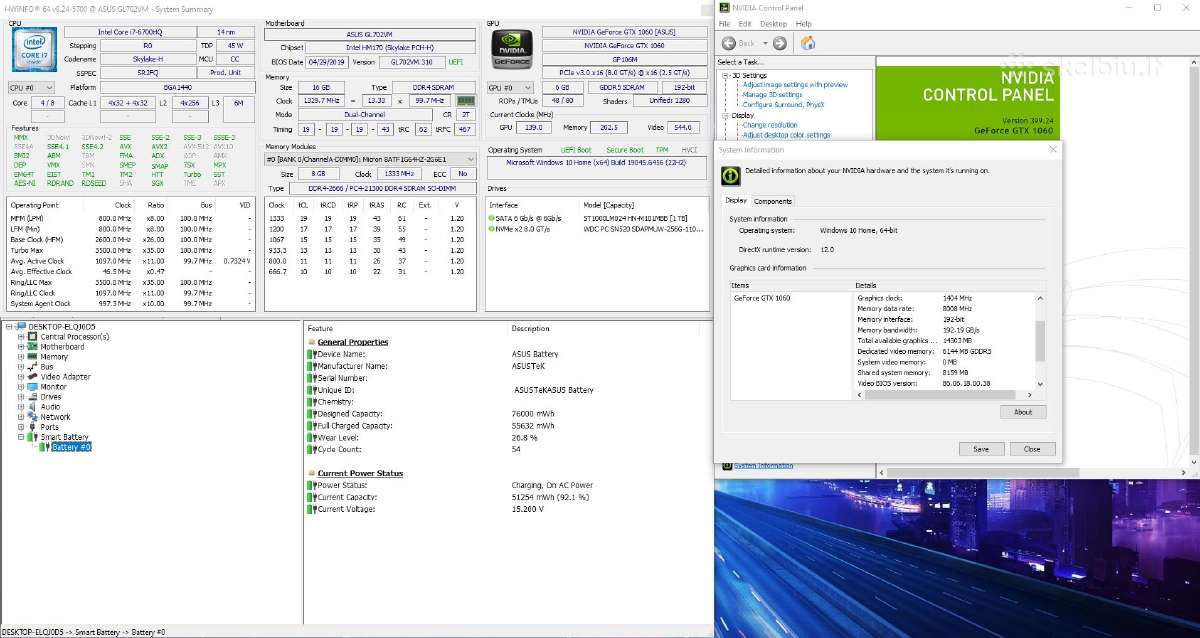Screen dimensions: 1200x638
Task: Click the Home icon in NVIDIA Control Panel
Action: (x=807, y=43)
